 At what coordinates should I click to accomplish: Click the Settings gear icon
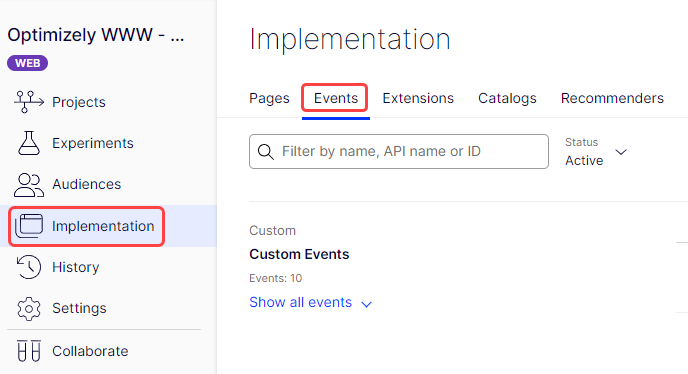(x=29, y=309)
